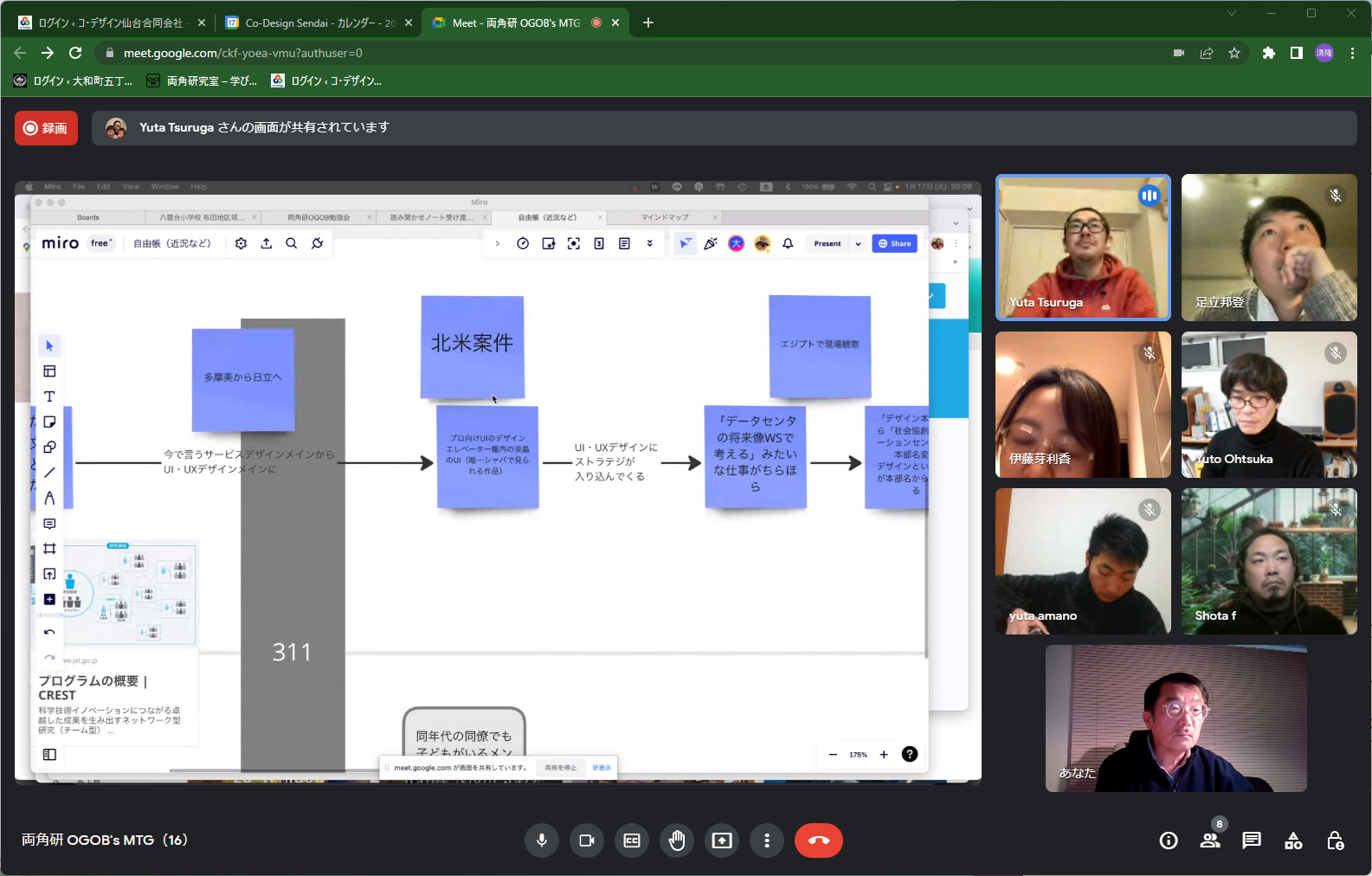This screenshot has width=1372, height=876.
Task: Toggle closed captions
Action: [x=632, y=841]
